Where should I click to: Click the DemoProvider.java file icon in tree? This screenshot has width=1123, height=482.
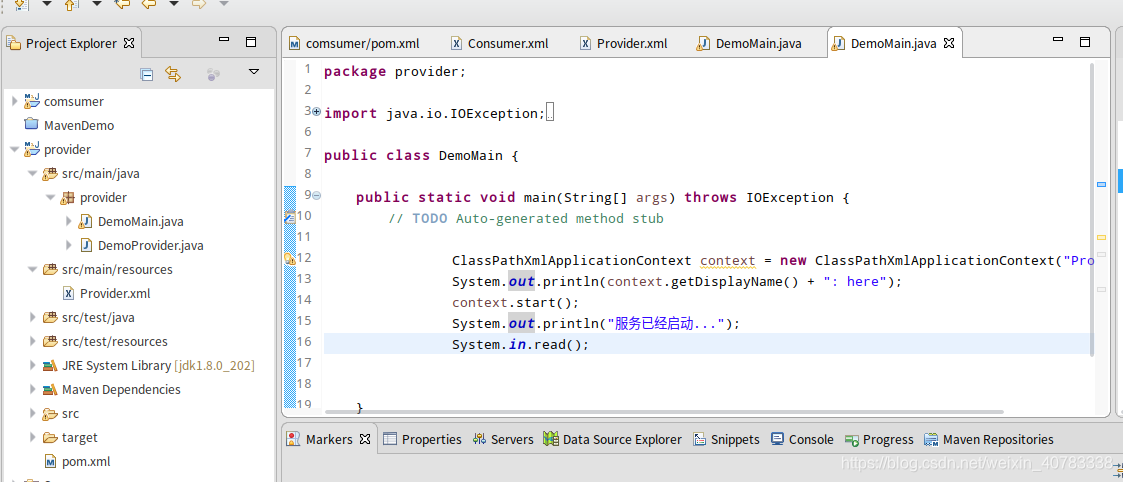click(86, 246)
